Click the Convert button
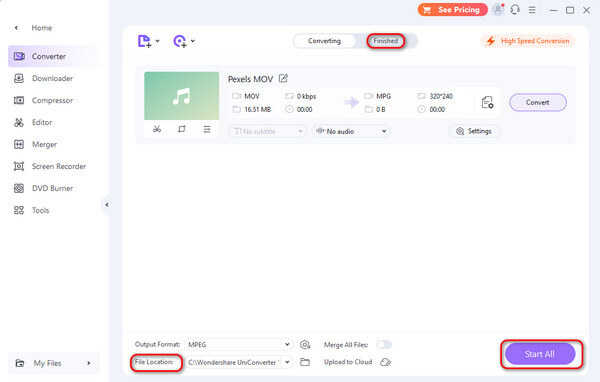Viewport: 600px width, 382px height. click(538, 103)
